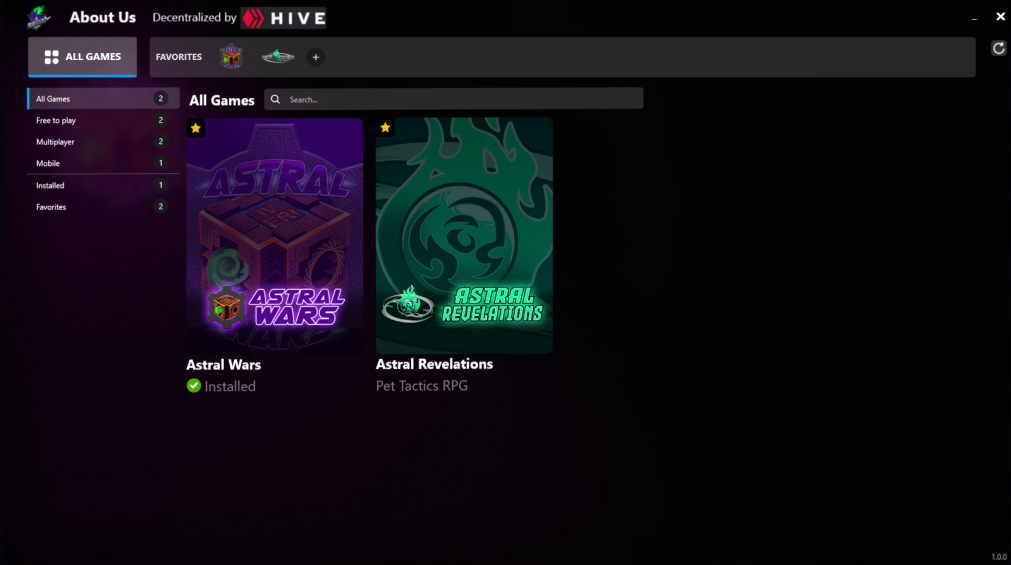Filter by Free to play
The height and width of the screenshot is (565, 1011).
pos(103,120)
